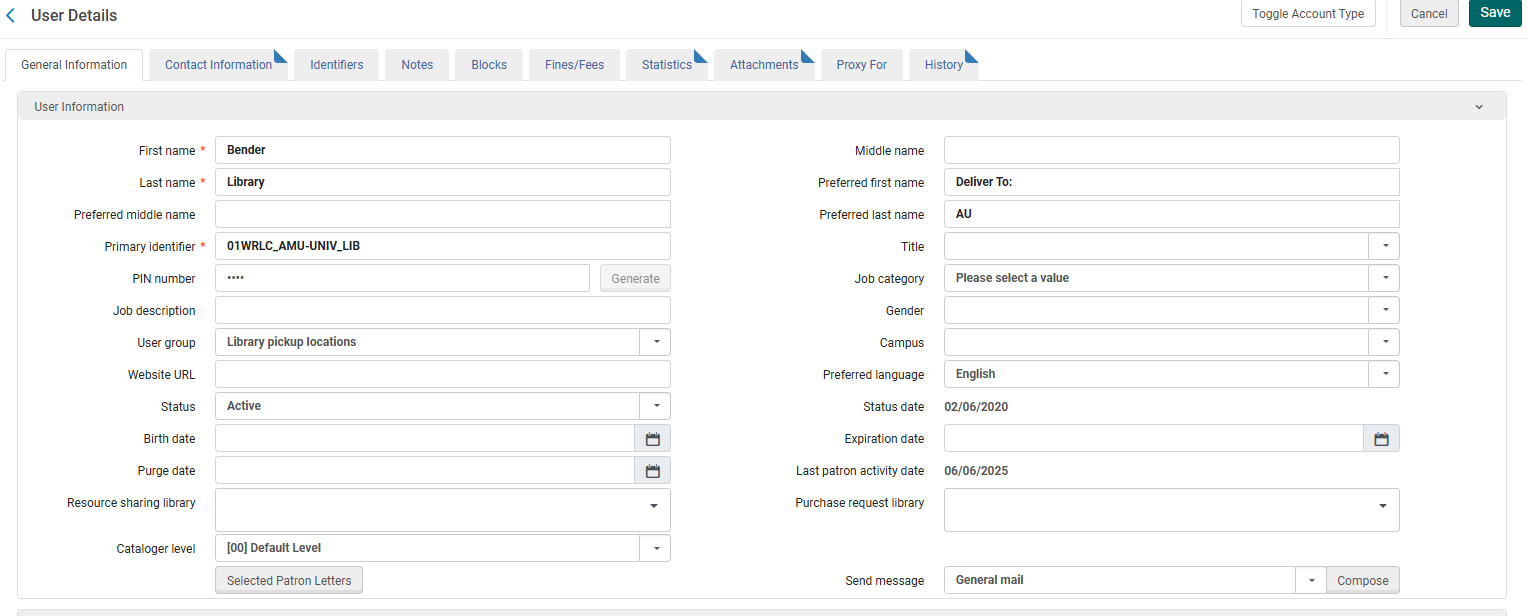
Task: Open the Purge date calendar picker
Action: 652,471
